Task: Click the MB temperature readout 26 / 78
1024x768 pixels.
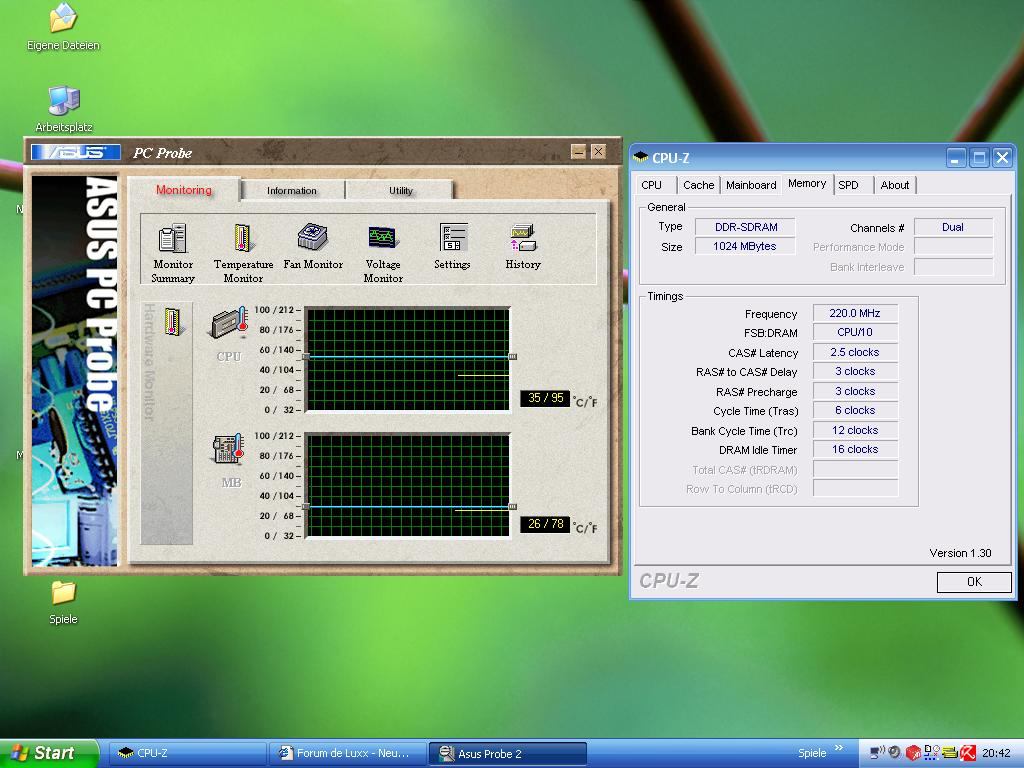Action: pyautogui.click(x=545, y=524)
